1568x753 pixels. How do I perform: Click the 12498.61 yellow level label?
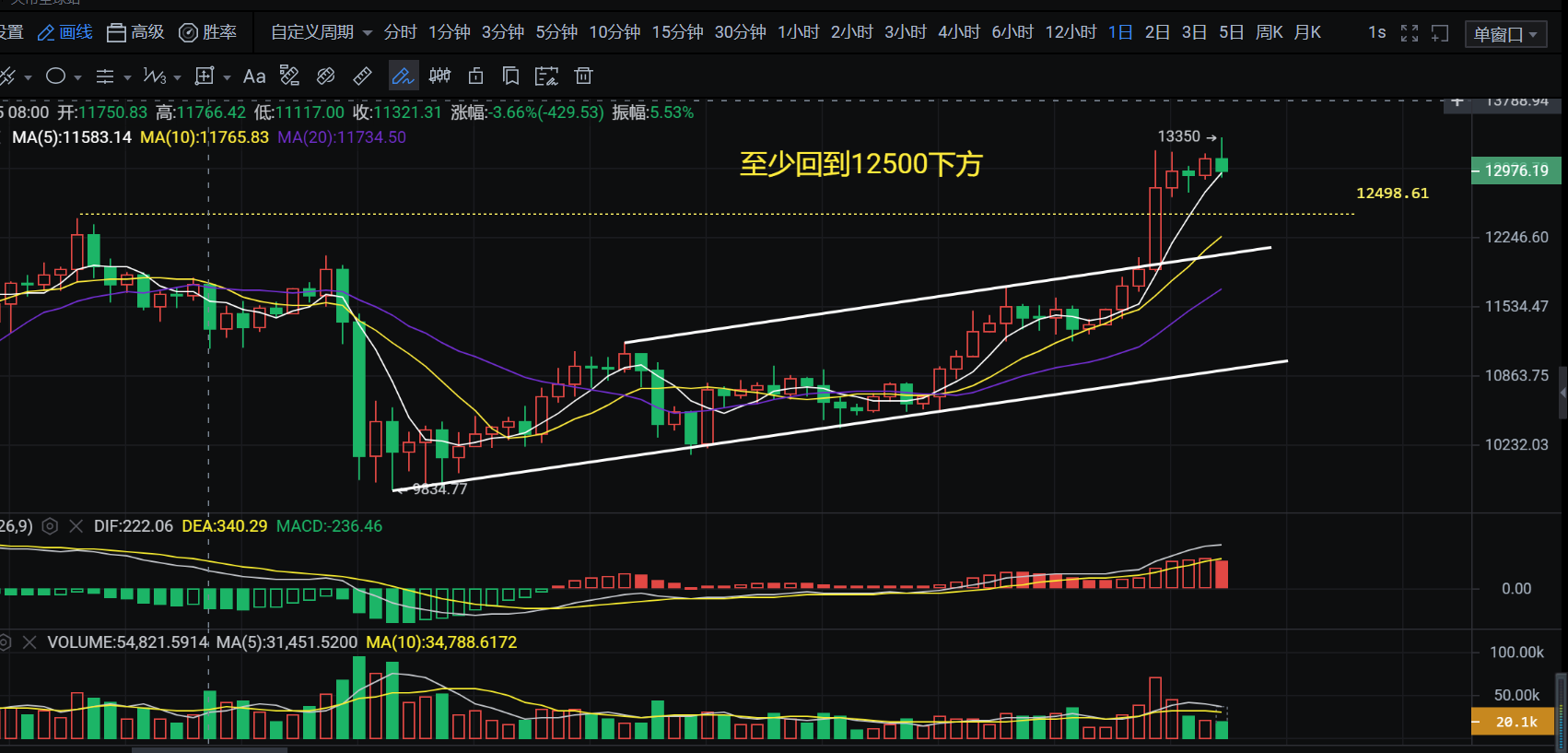point(1392,193)
